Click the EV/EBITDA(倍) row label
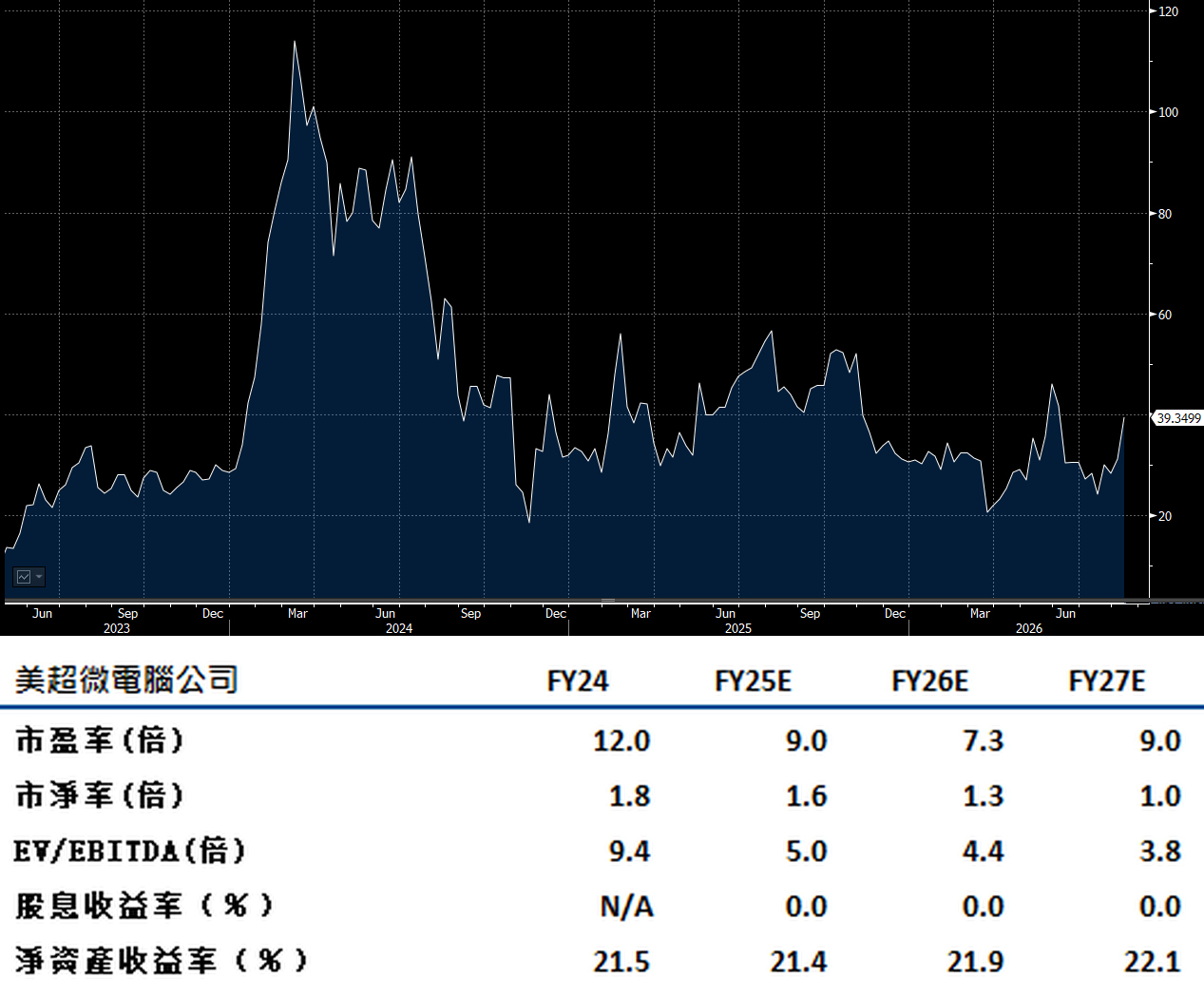The width and height of the screenshot is (1204, 997). pos(130,851)
